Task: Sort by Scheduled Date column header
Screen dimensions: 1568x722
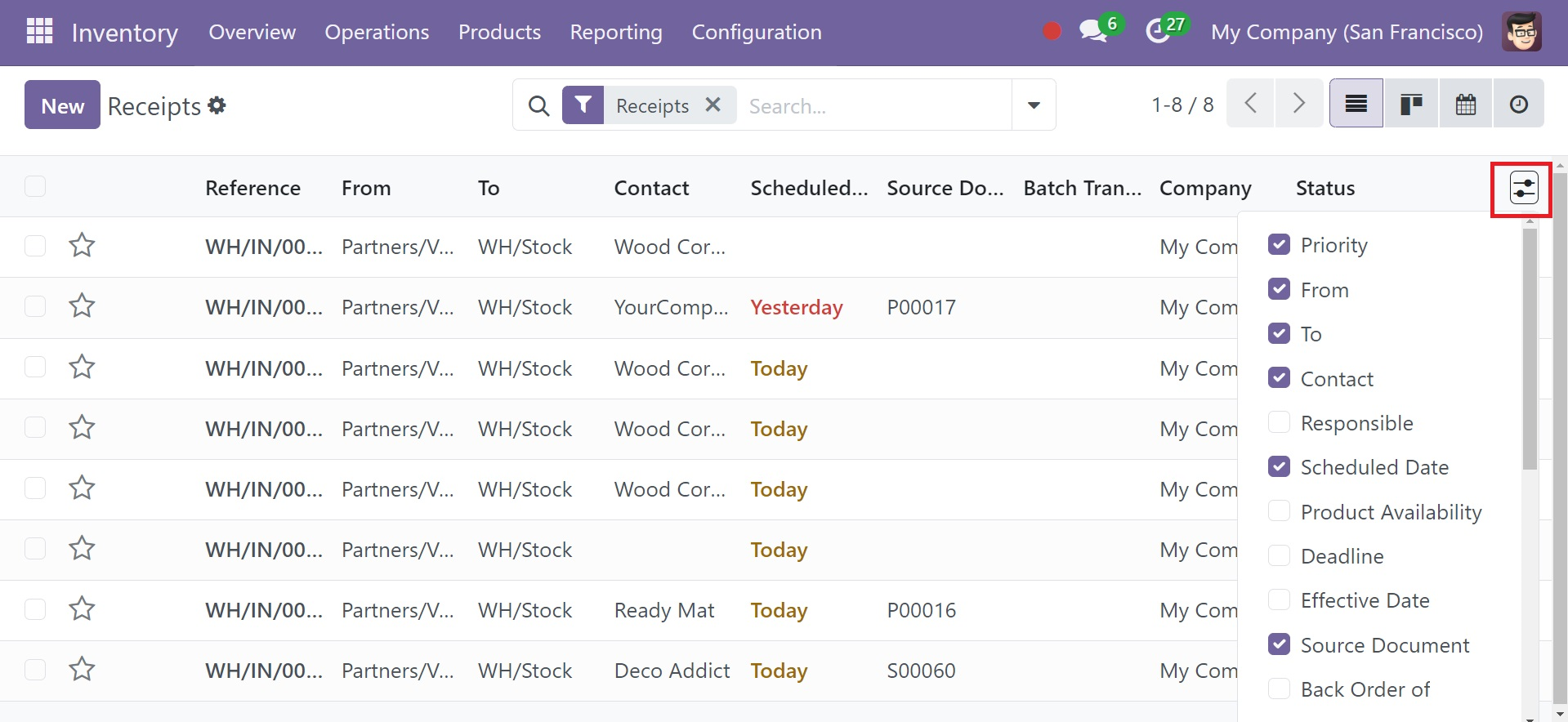Action: pyautogui.click(x=809, y=188)
